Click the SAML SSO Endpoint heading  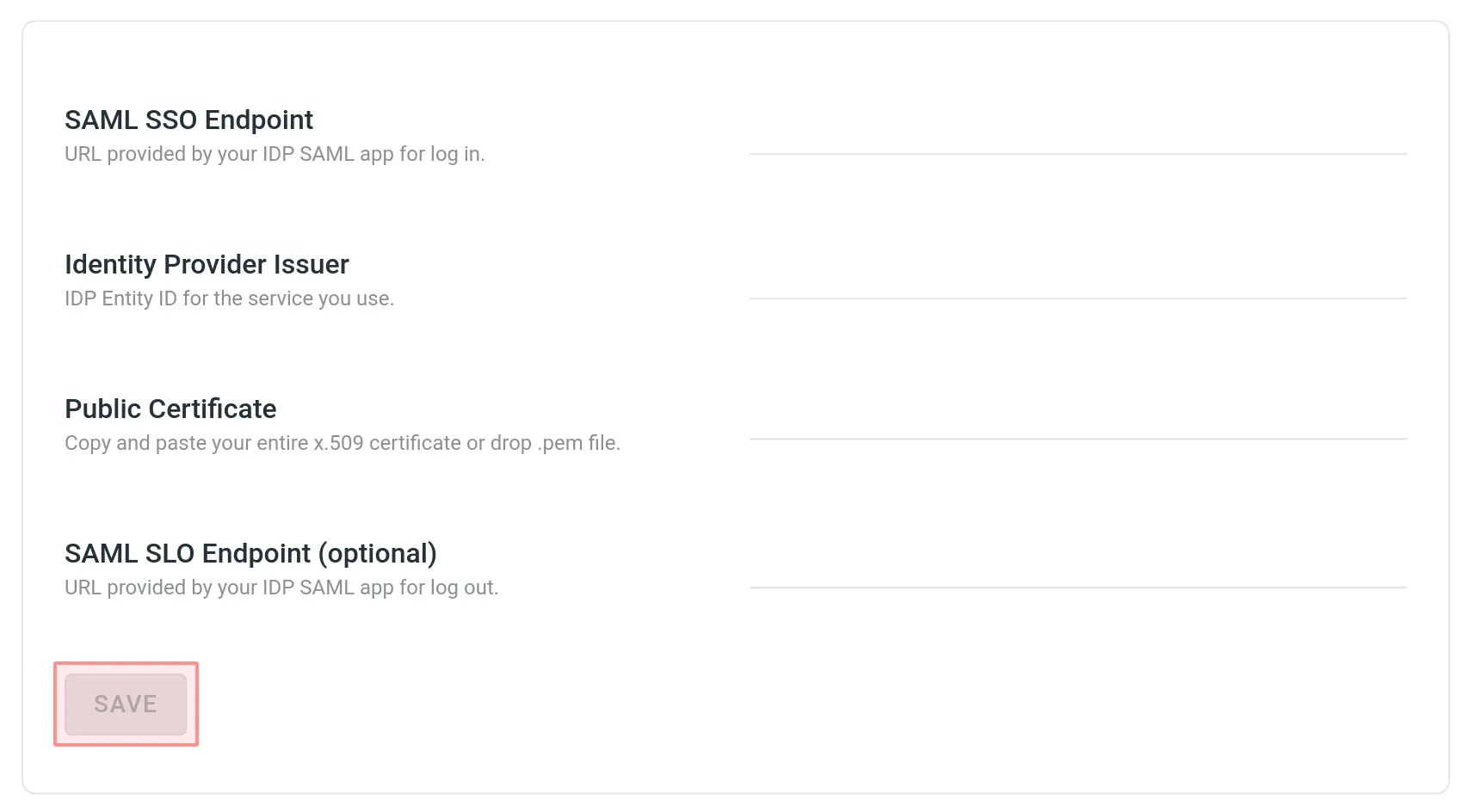coord(188,120)
